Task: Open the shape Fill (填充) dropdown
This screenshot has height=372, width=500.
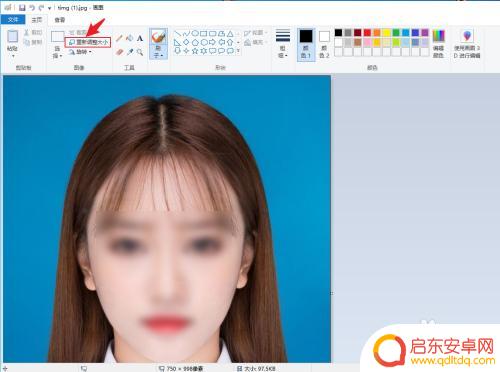Action: [255, 42]
